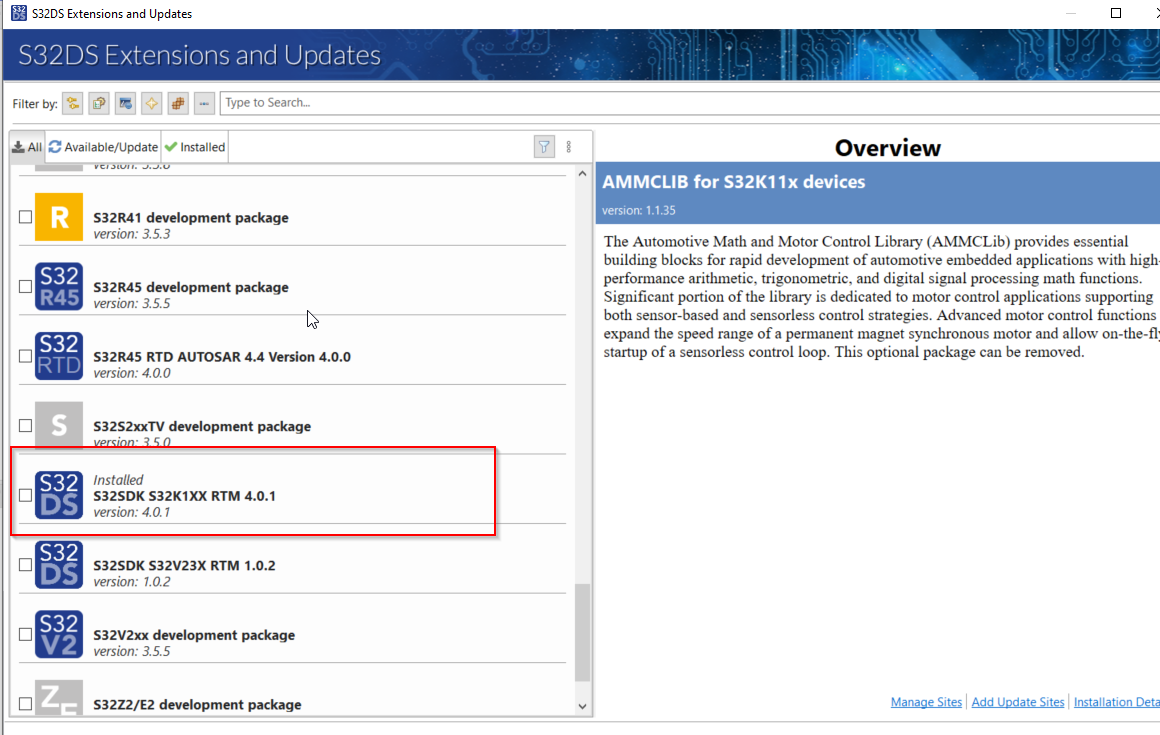Image resolution: width=1160 pixels, height=735 pixels.
Task: Click AMMCLIB for S32K11x devices heading
Action: 733,182
